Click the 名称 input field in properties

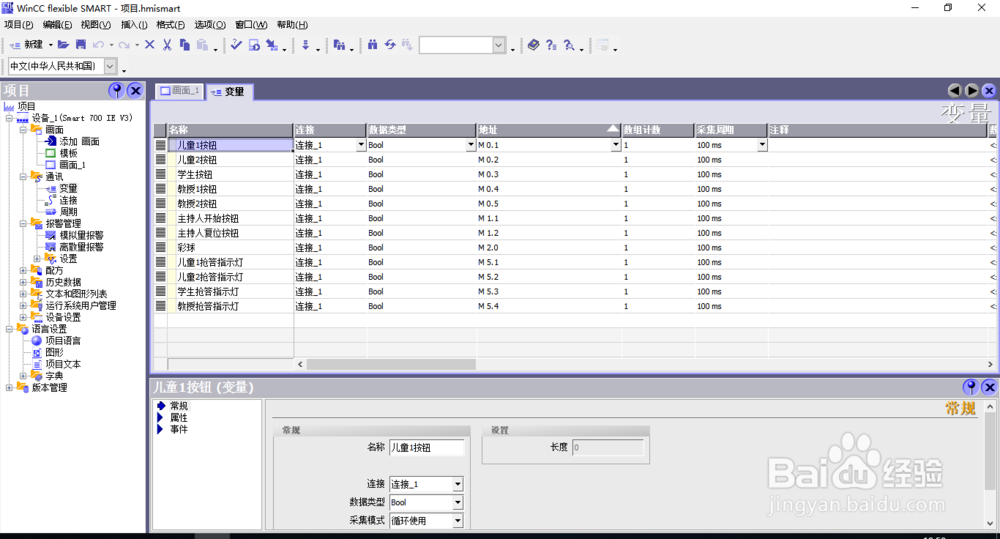tap(427, 448)
